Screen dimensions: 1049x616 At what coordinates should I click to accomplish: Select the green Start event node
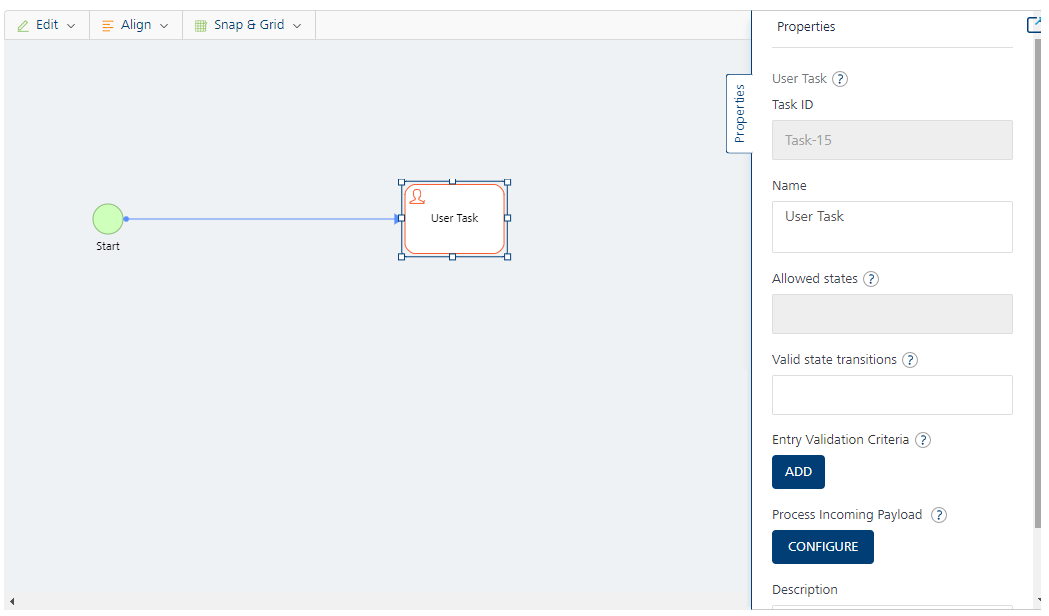[108, 219]
